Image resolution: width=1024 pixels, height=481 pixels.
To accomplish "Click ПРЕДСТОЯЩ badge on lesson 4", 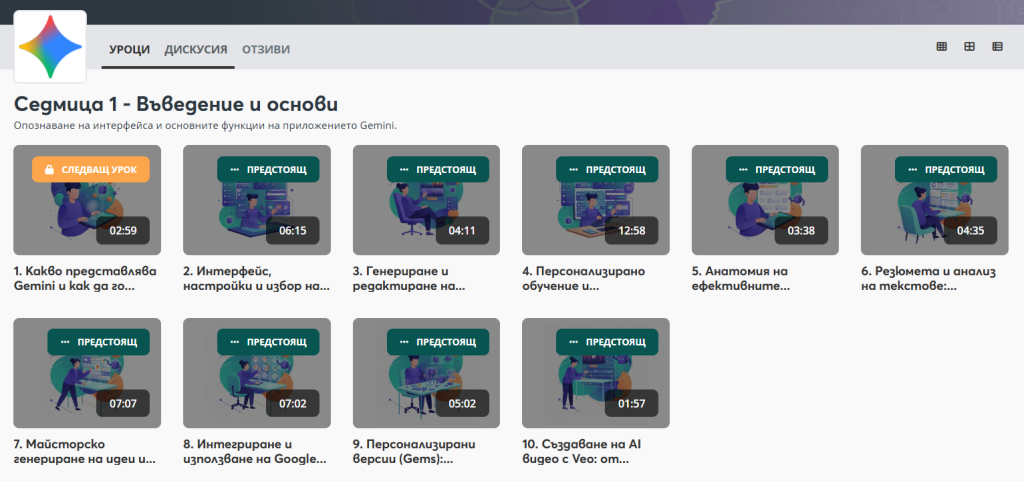I will [x=607, y=170].
